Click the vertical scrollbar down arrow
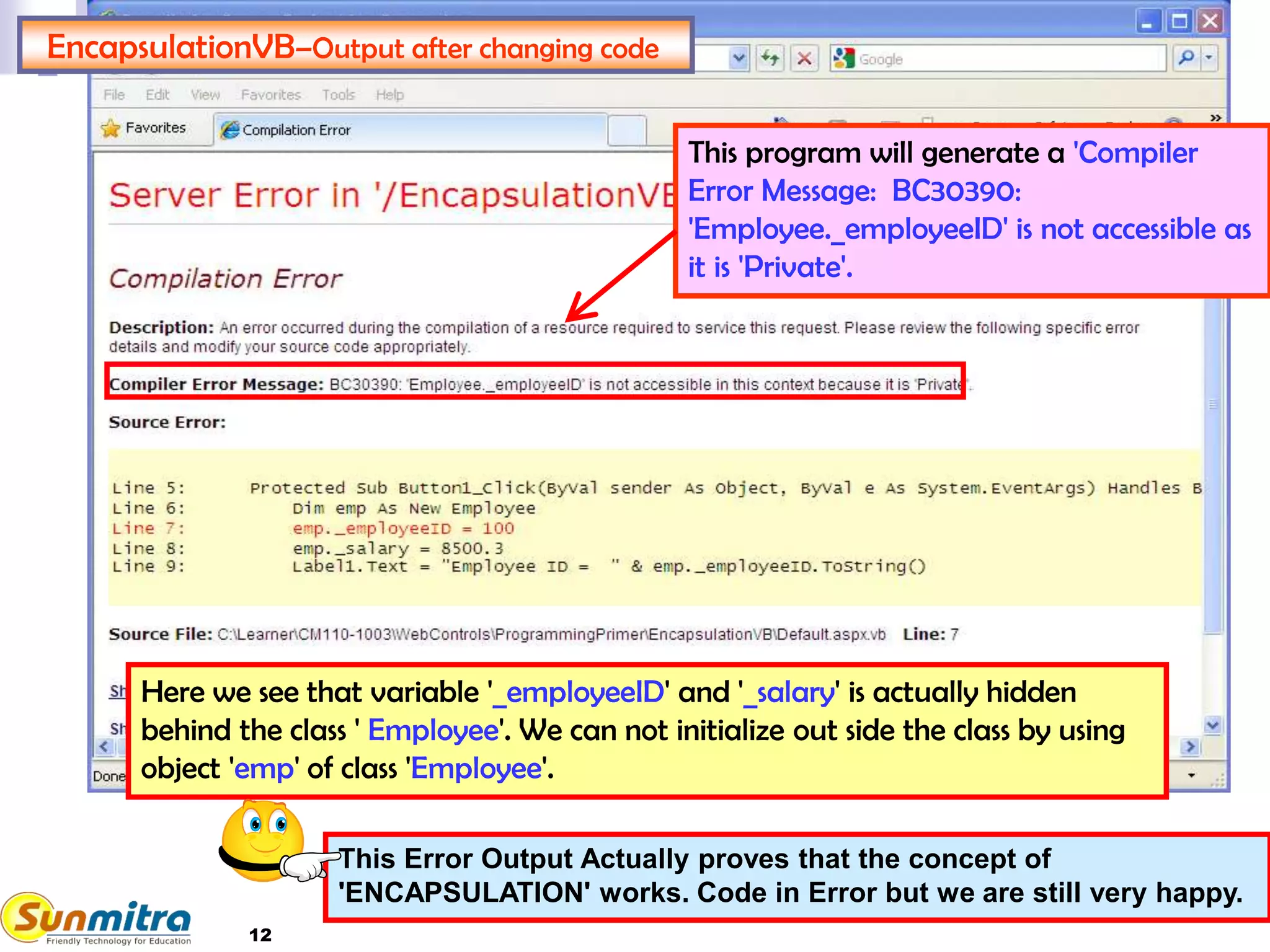Screen dimensions: 1270x952 pos(1213,725)
